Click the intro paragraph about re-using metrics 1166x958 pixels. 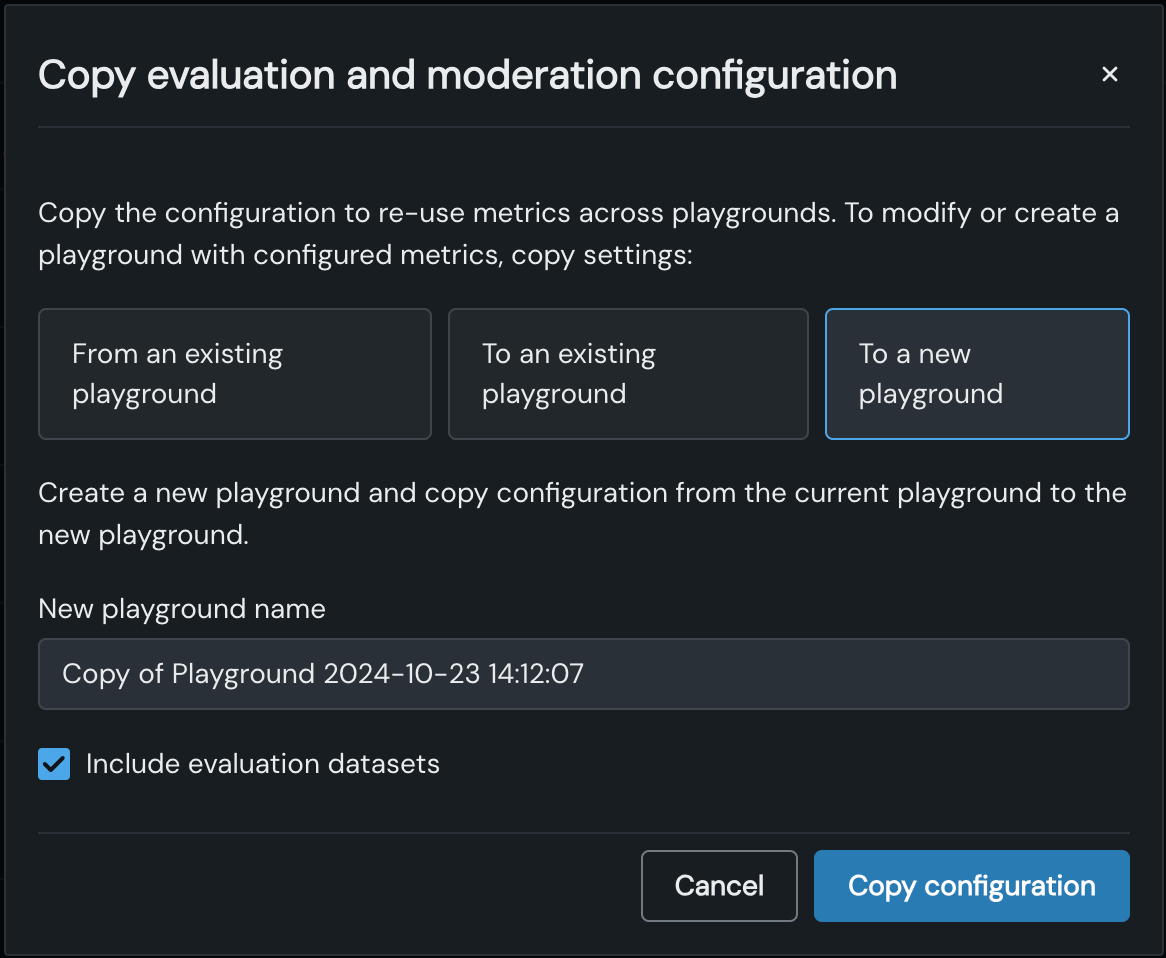(578, 234)
